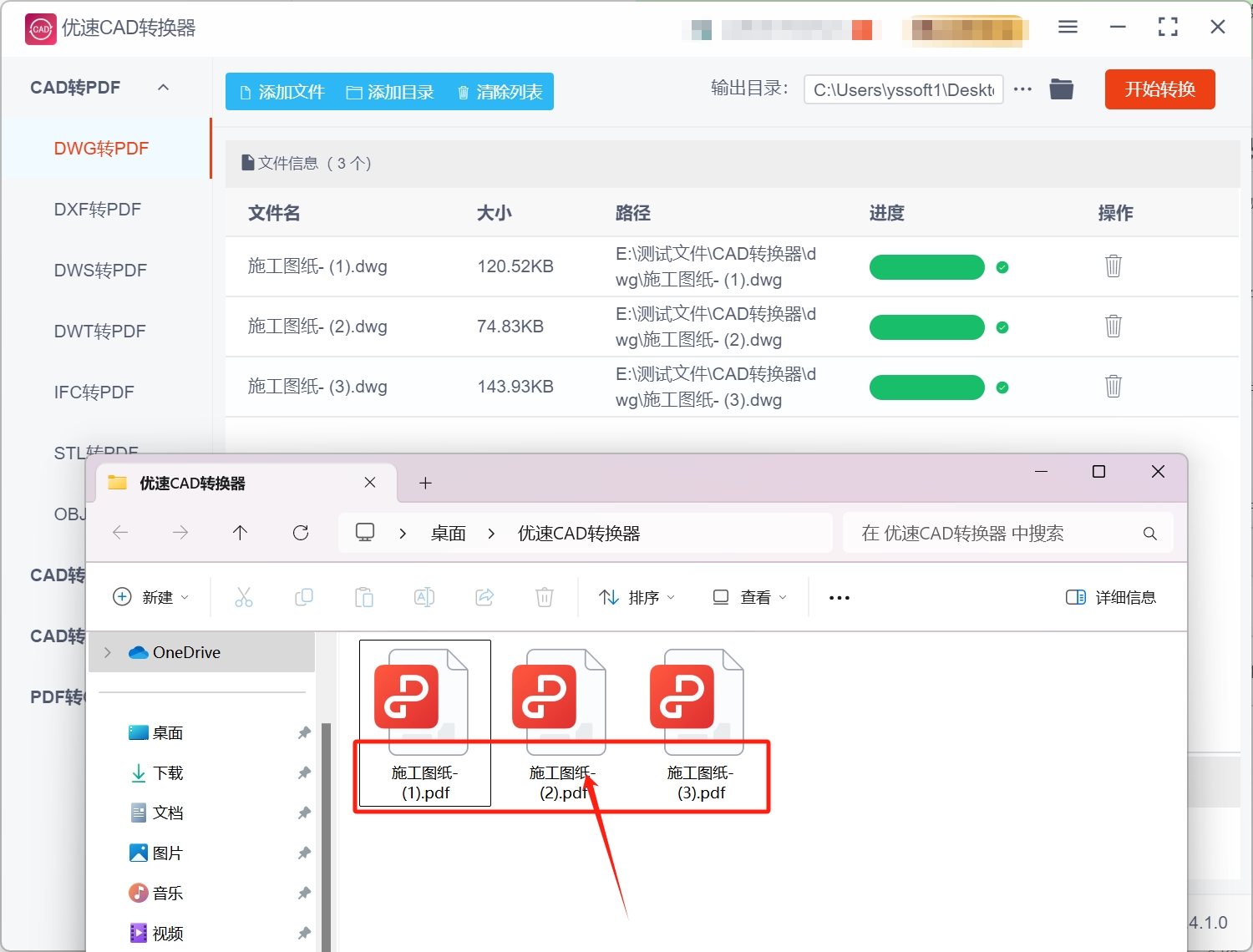Click the Delete trash icon in Explorer toolbar
Viewport: 1253px width, 952px height.
tap(545, 597)
